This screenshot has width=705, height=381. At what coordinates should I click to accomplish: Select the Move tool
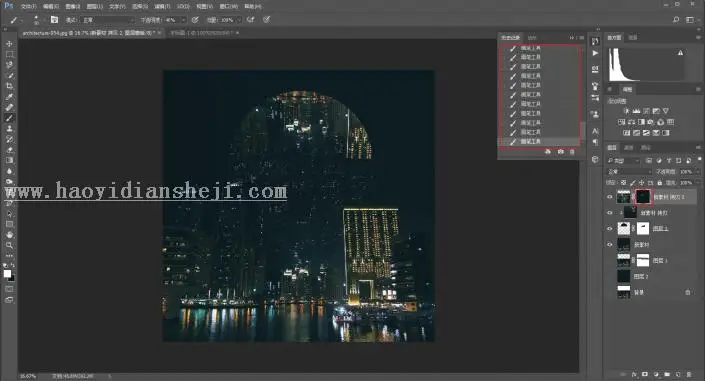point(9,44)
